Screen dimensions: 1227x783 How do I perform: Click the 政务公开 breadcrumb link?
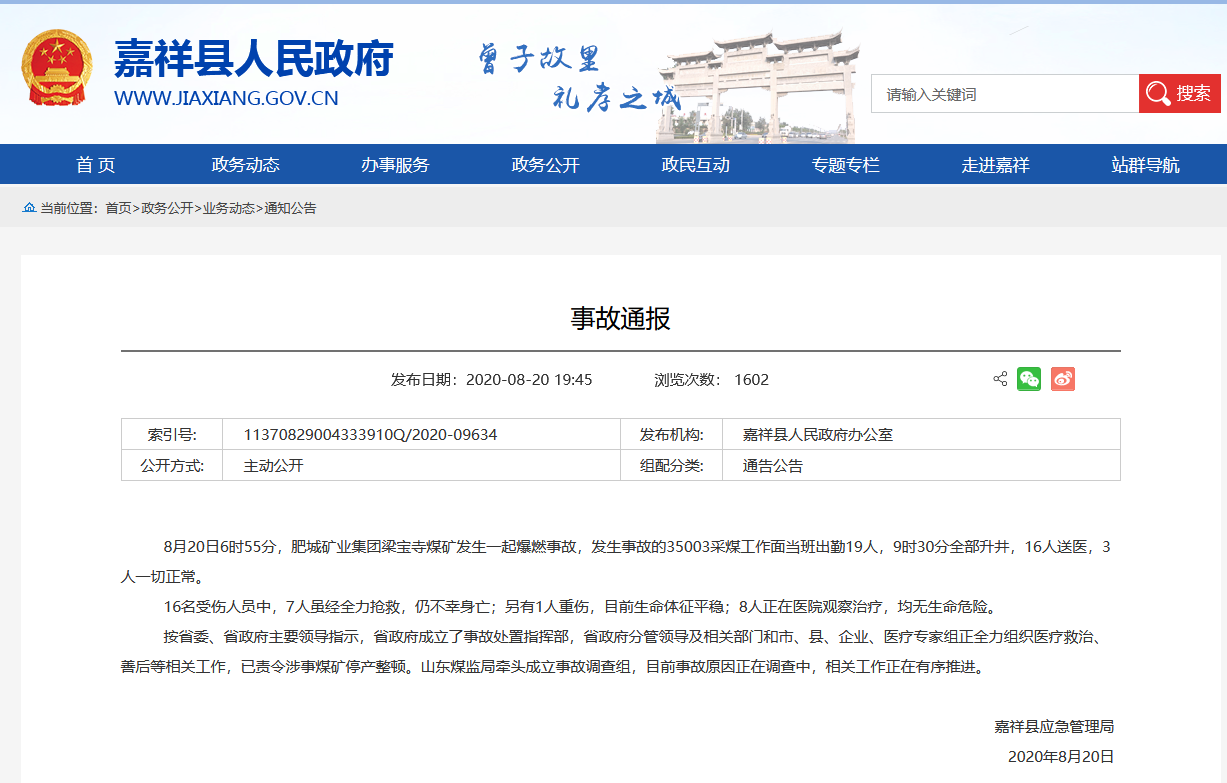(167, 208)
